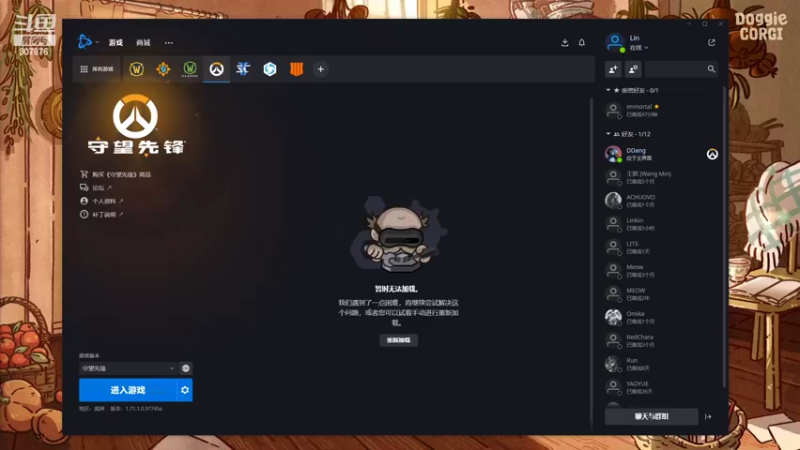Image resolution: width=800 pixels, height=450 pixels.
Task: Open the StarCraft II game tab
Action: (243, 69)
